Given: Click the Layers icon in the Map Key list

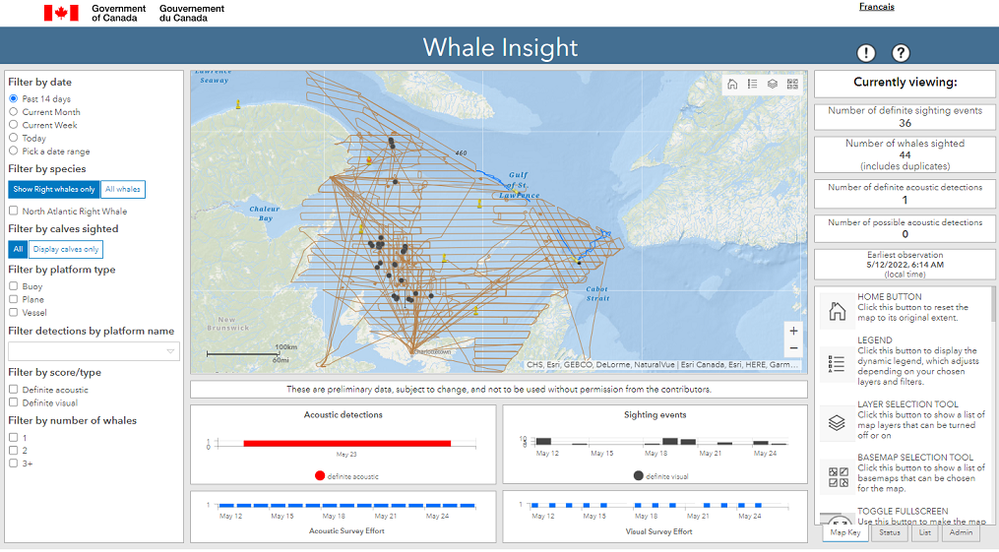Looking at the screenshot, I should click(x=837, y=423).
